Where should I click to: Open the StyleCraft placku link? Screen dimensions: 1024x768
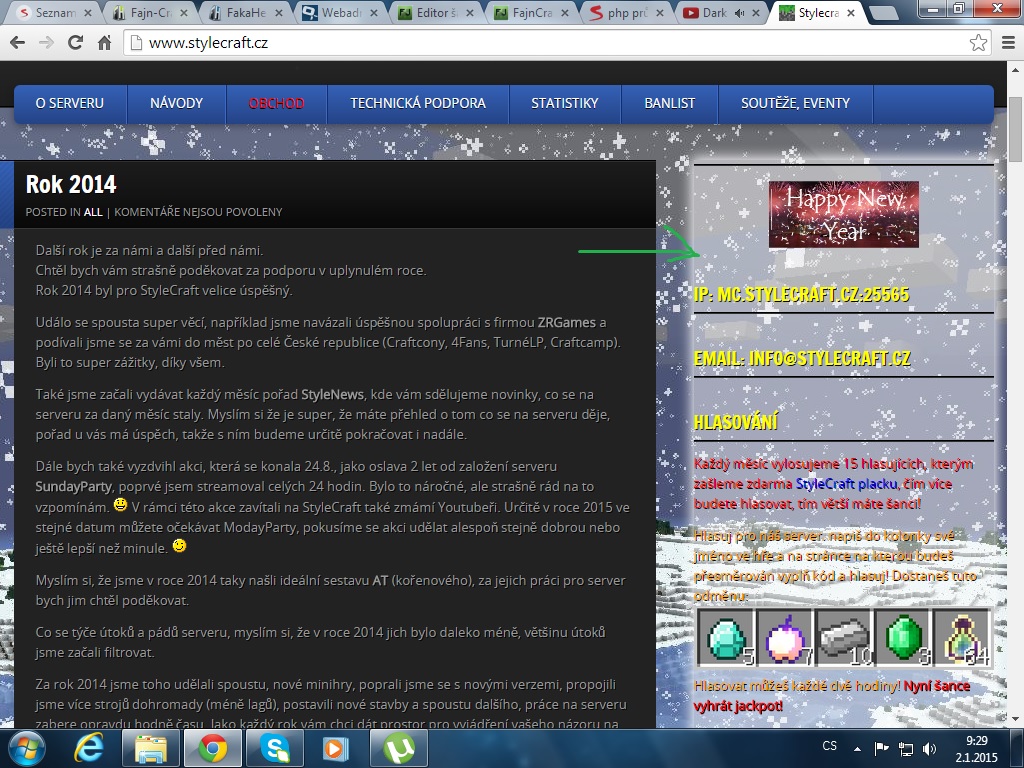pyautogui.click(x=847, y=484)
